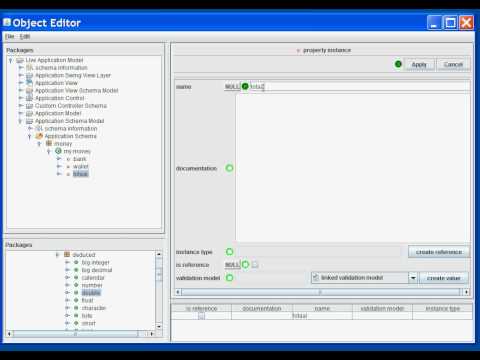The image size is (480, 360).
Task: Expand the bank property node
Action: tap(59, 159)
